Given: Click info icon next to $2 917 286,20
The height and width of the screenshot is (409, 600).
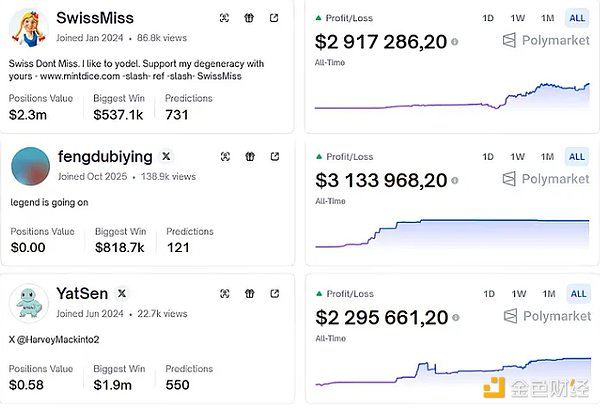Looking at the screenshot, I should point(455,42).
